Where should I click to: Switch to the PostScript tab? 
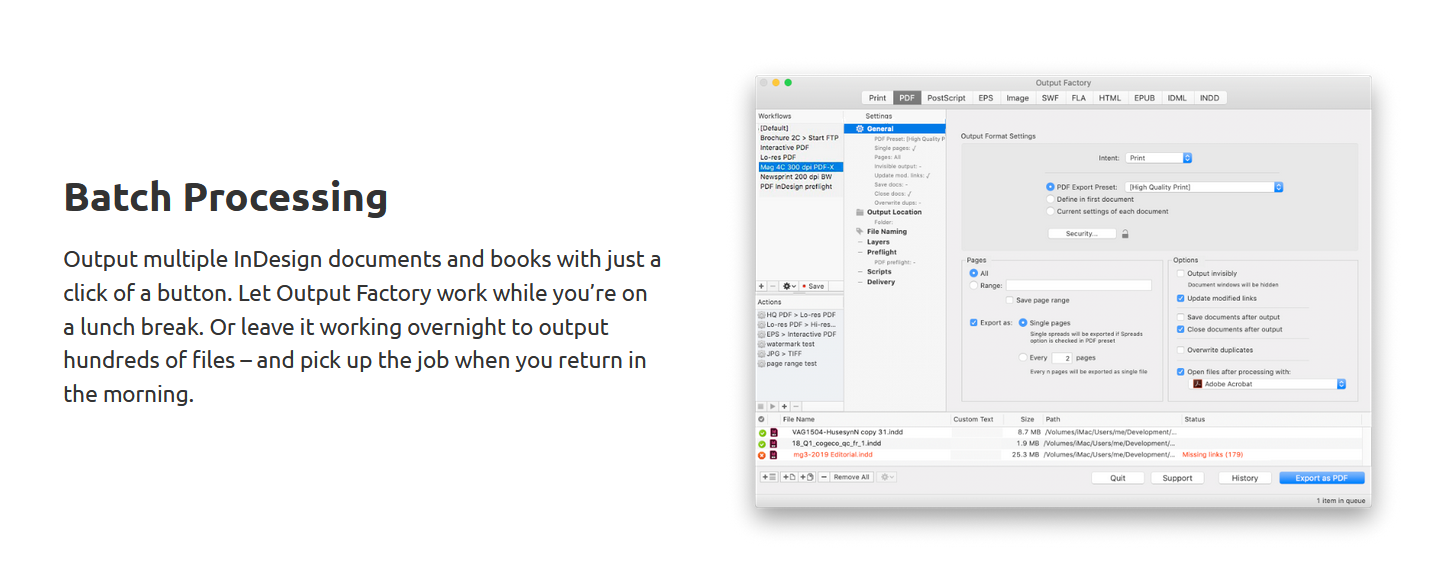[946, 98]
